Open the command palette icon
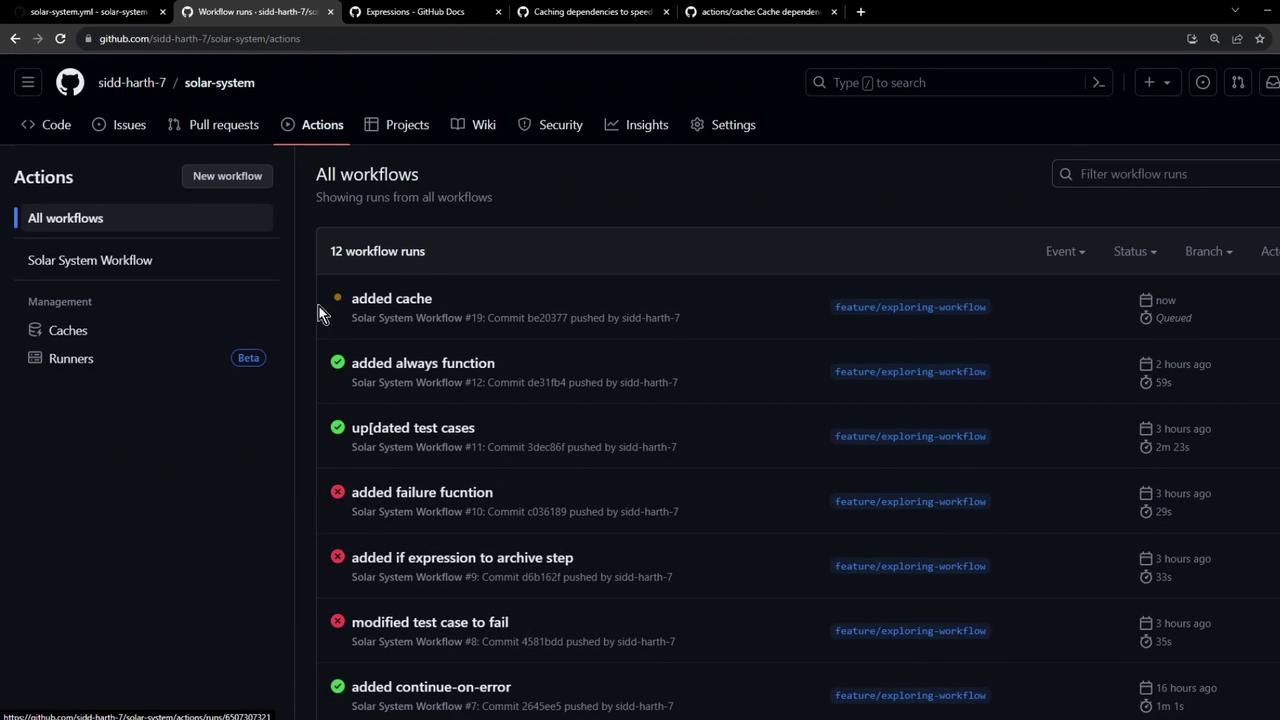This screenshot has height=720, width=1280. pyautogui.click(x=1098, y=83)
